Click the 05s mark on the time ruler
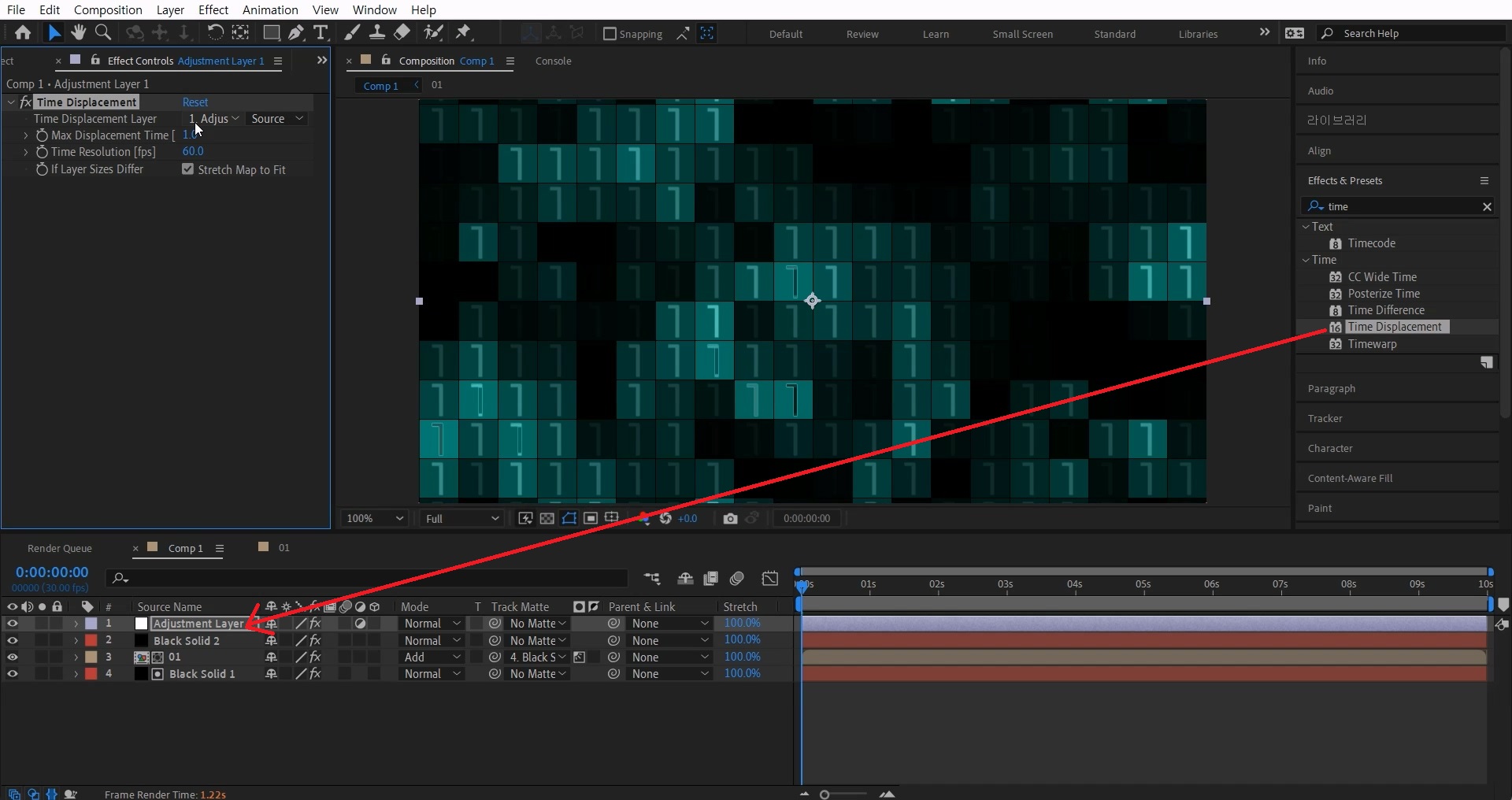Screen dimensions: 1512x800 pos(1143,584)
